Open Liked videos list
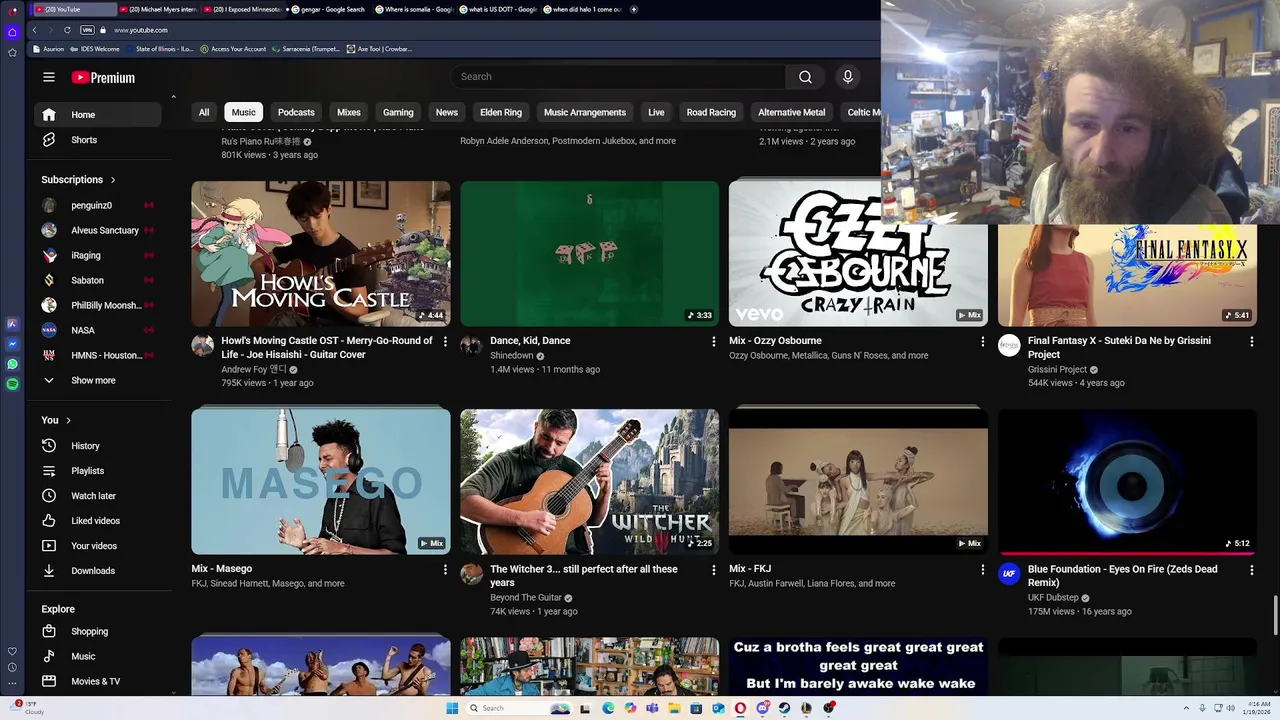 point(97,521)
